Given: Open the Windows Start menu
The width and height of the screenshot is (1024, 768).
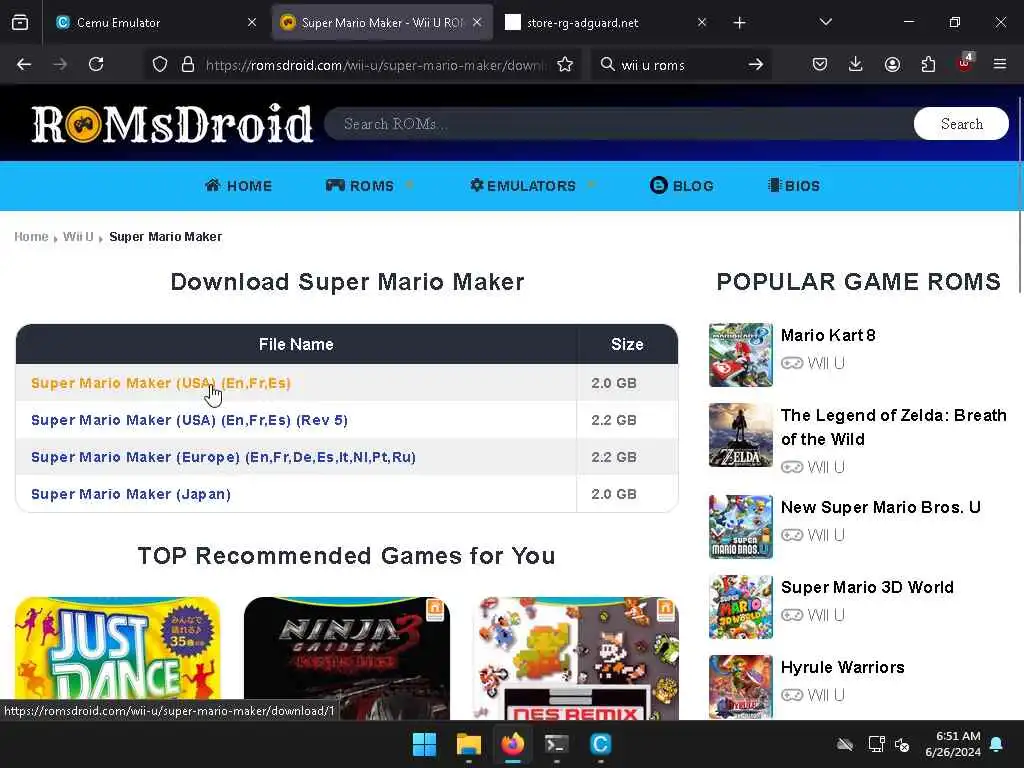Looking at the screenshot, I should click(424, 744).
